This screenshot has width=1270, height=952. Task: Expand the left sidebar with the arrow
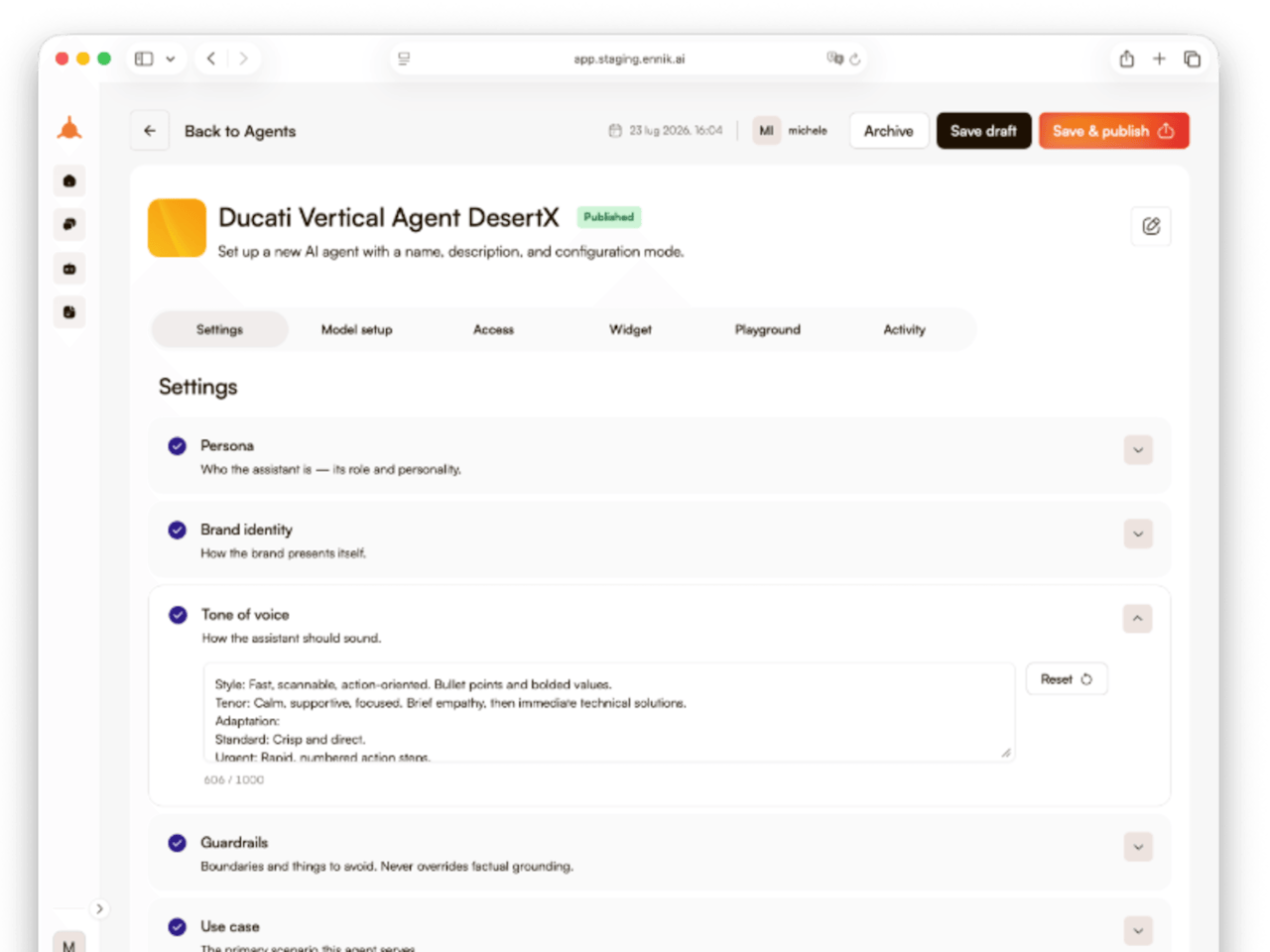(99, 908)
